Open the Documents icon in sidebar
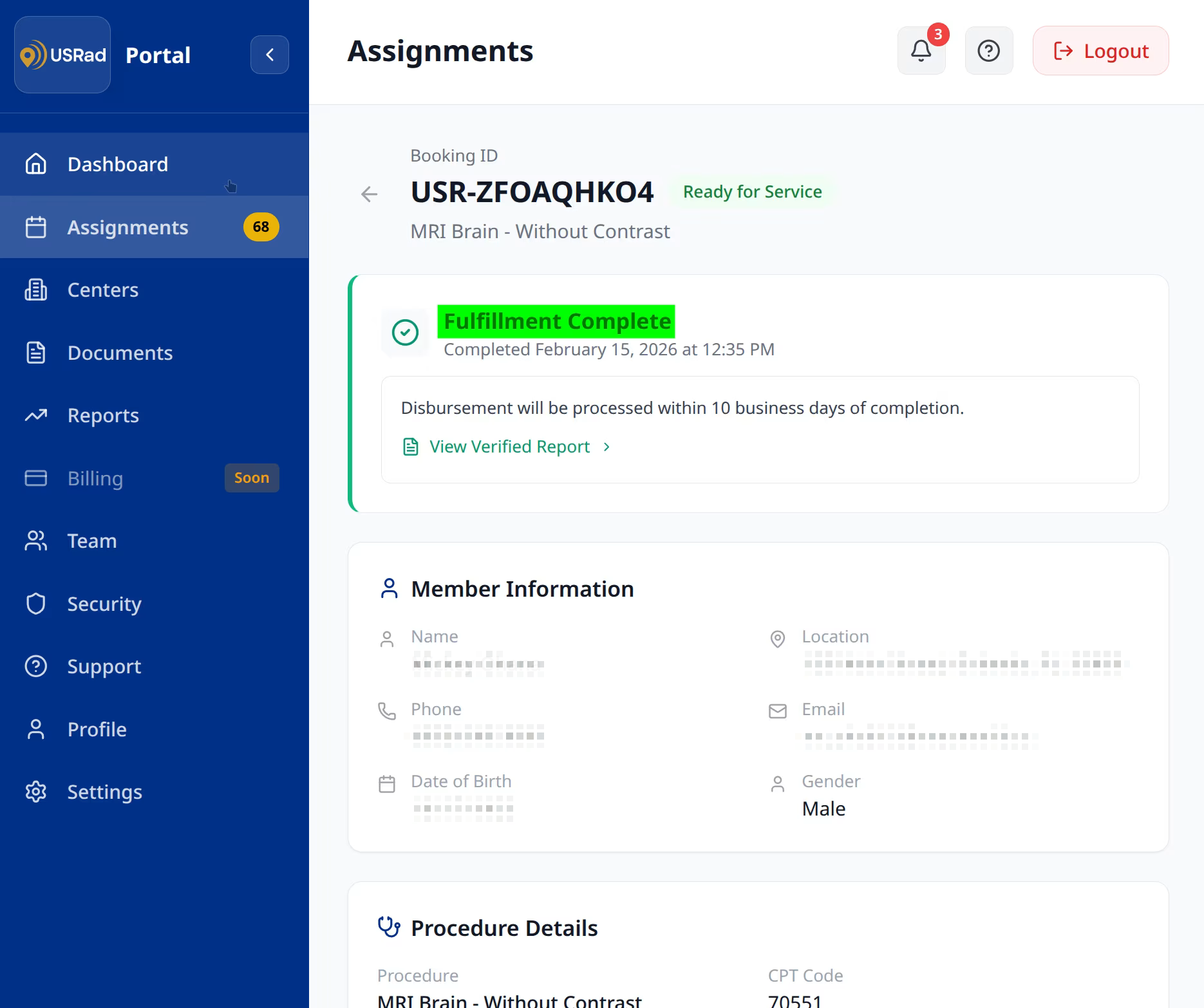Image resolution: width=1204 pixels, height=1008 pixels. coord(35,353)
